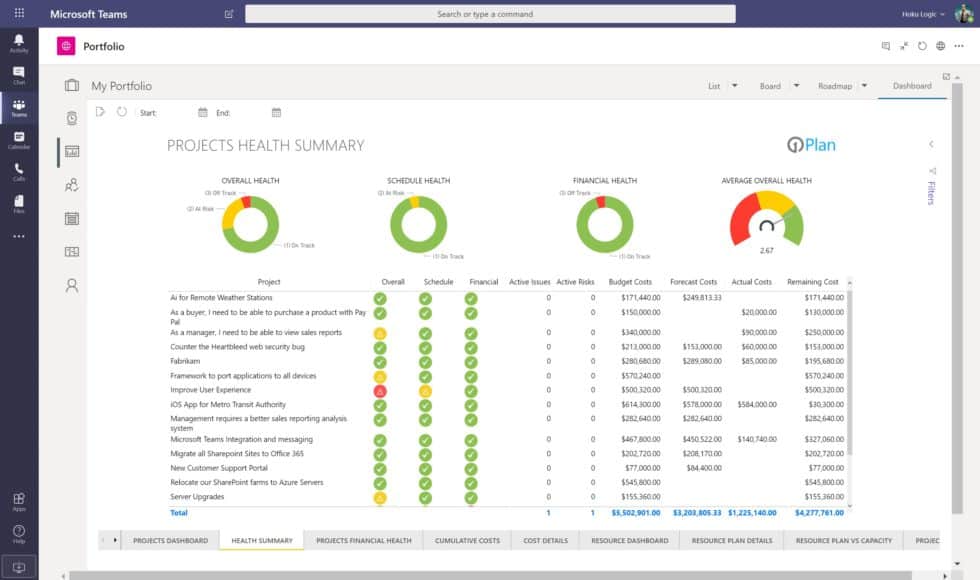
Task: Open the calendar grid icon in OnePlan sidebar
Action: tap(72, 218)
